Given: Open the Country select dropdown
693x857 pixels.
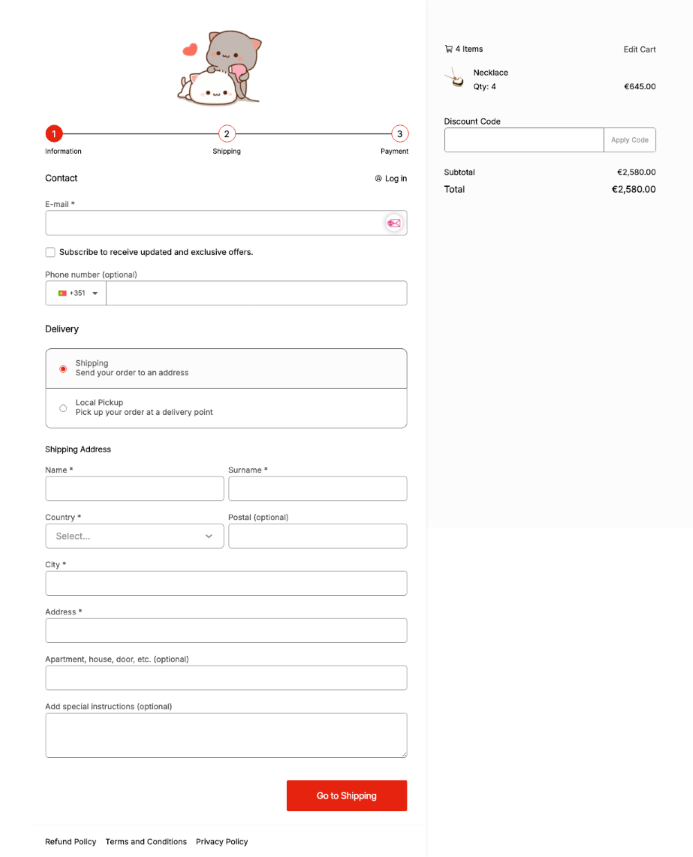Looking at the screenshot, I should 134,536.
